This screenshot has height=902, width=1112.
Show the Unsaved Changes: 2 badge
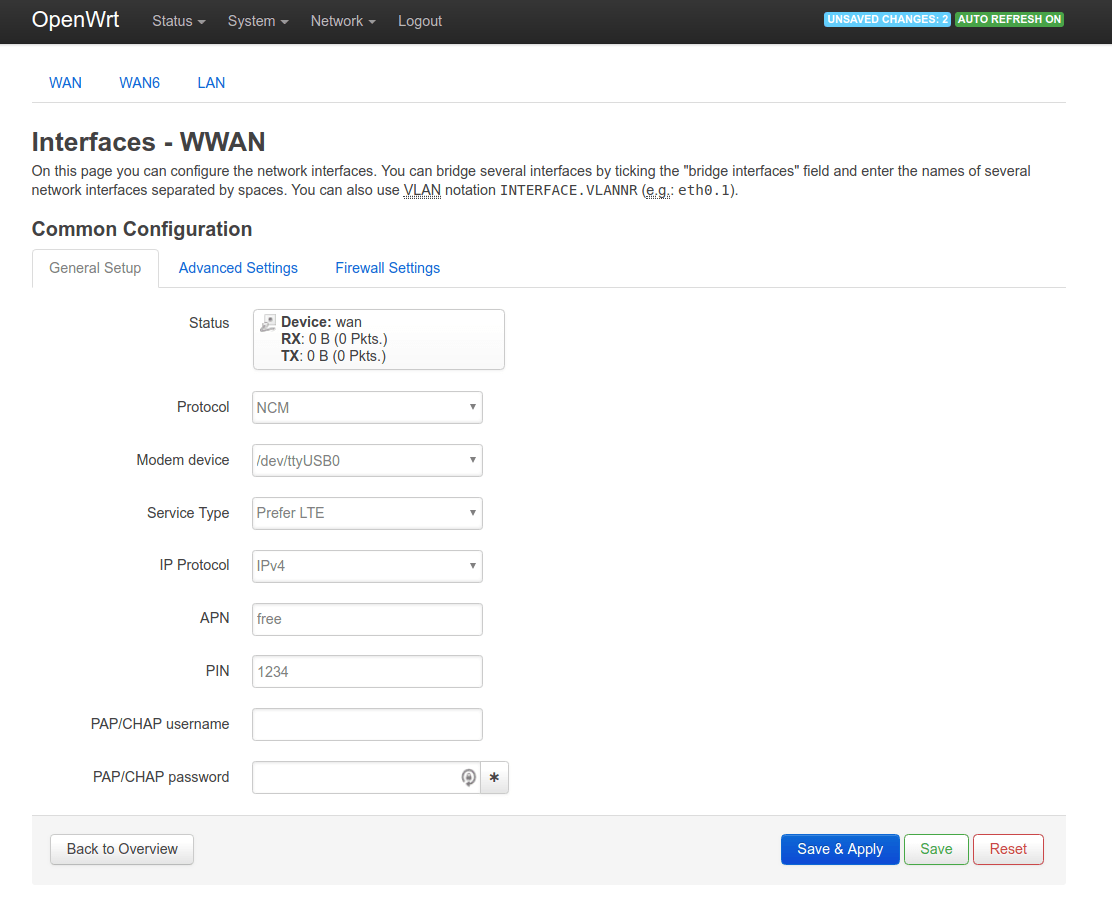coord(887,19)
